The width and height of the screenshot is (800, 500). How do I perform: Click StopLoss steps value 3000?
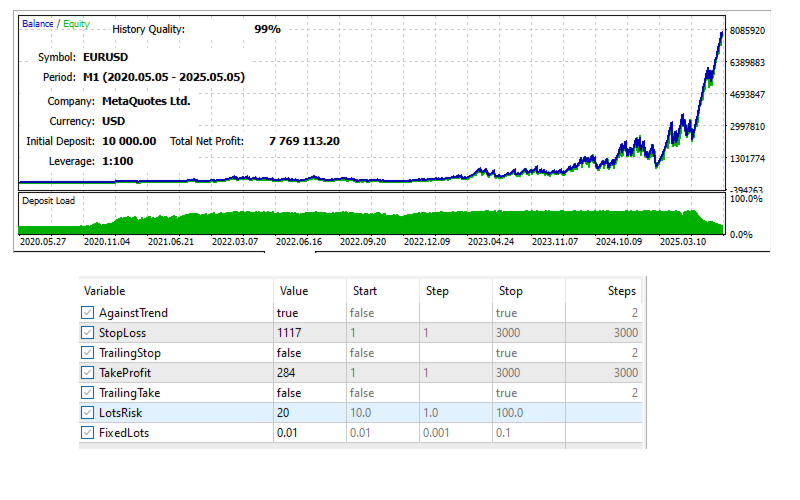[x=626, y=333]
